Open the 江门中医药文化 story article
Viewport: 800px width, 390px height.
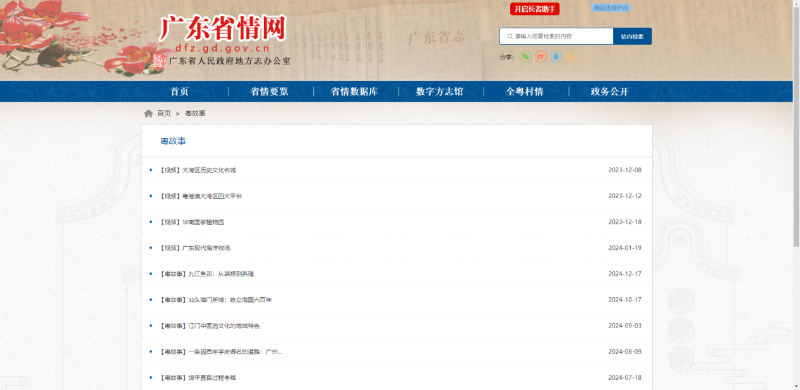point(209,326)
